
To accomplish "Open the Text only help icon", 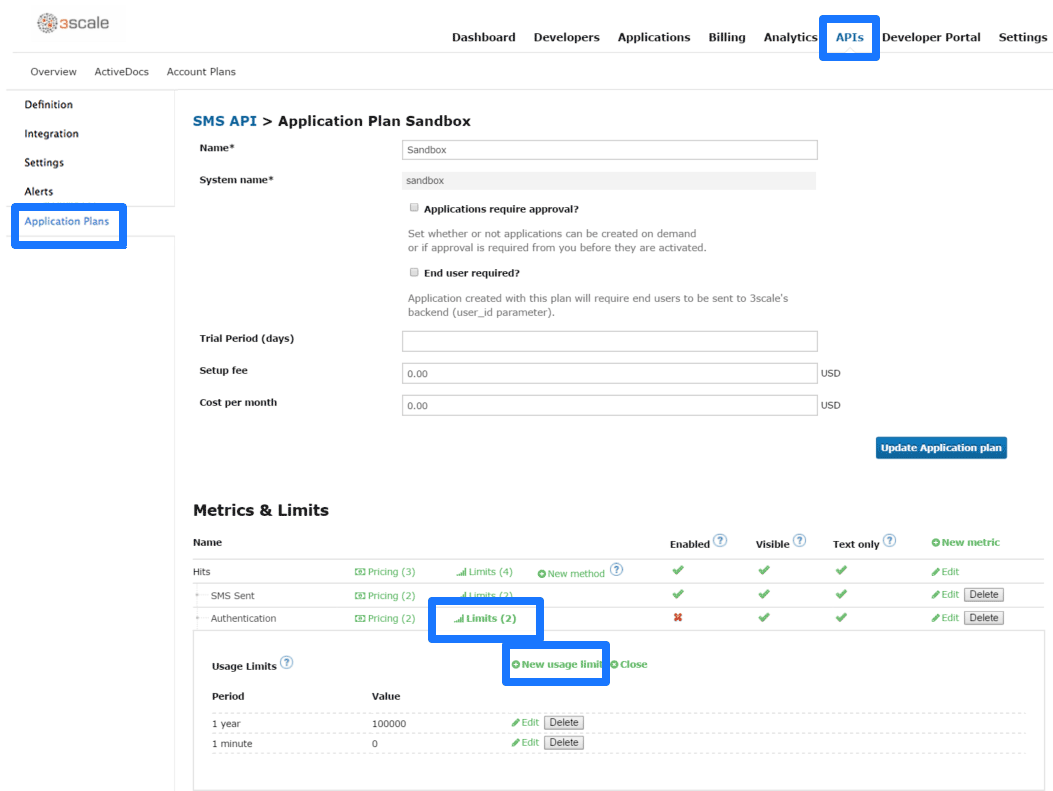I will (889, 541).
